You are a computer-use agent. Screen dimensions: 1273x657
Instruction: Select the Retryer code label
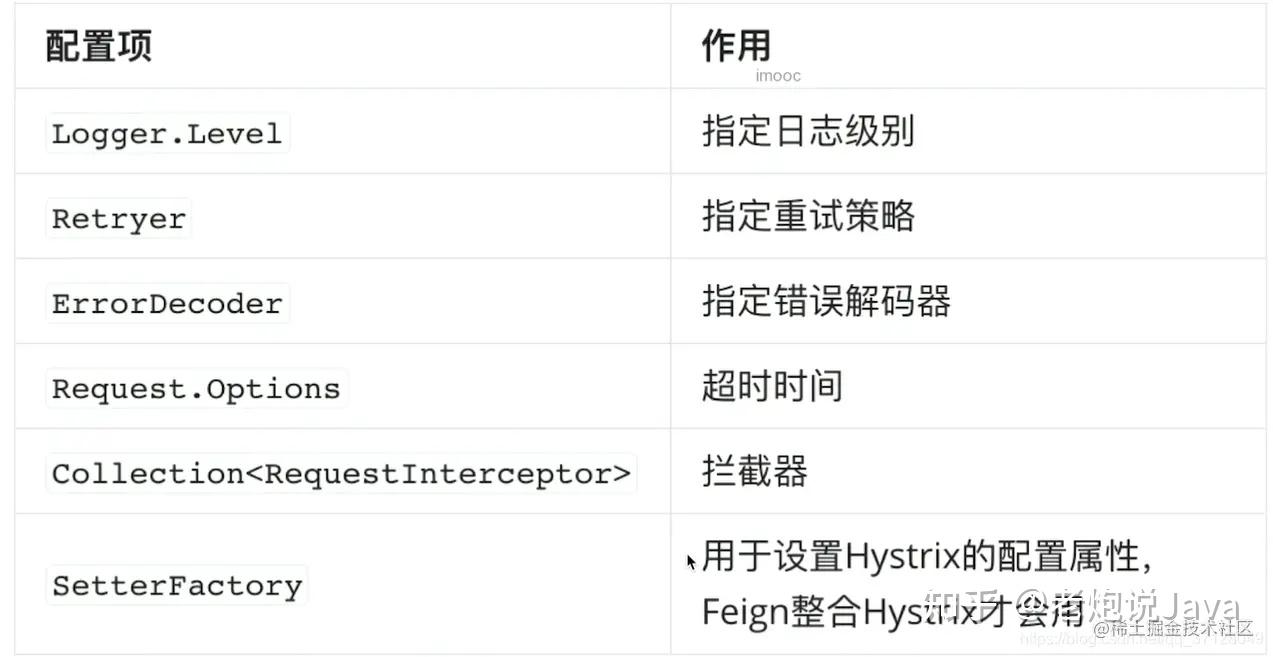click(x=119, y=219)
